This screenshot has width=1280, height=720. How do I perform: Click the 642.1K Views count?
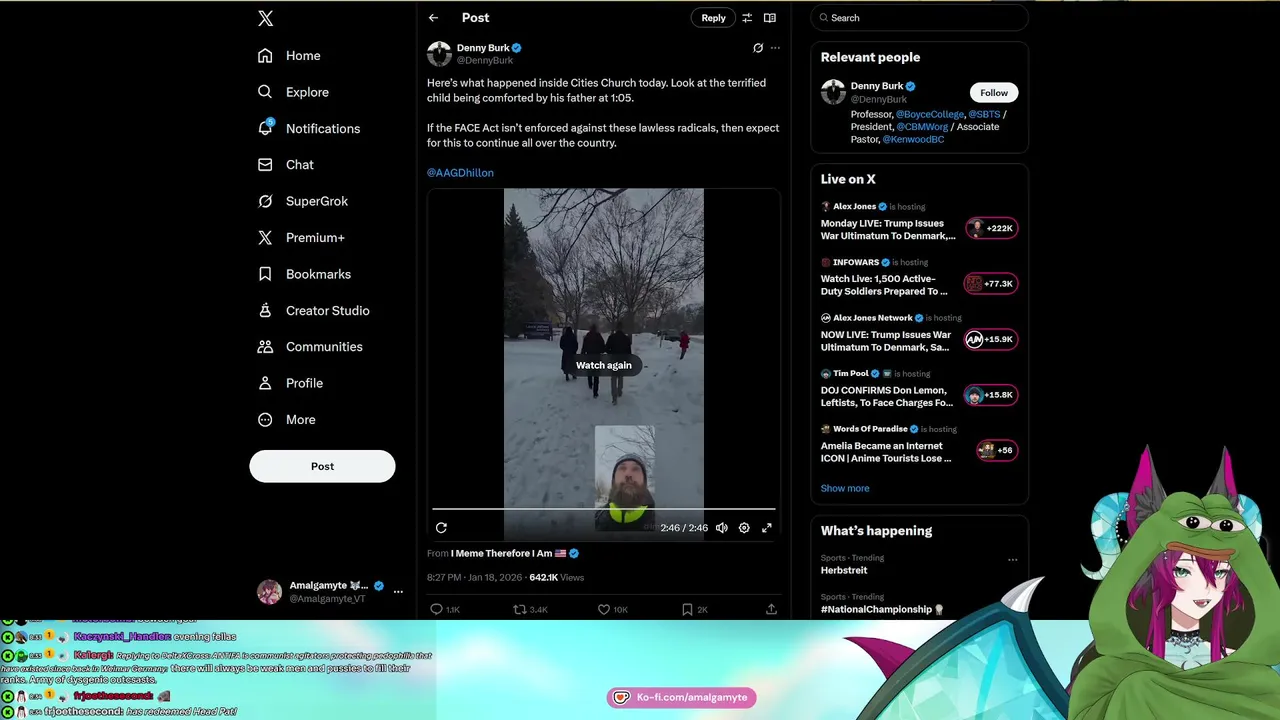pos(557,578)
